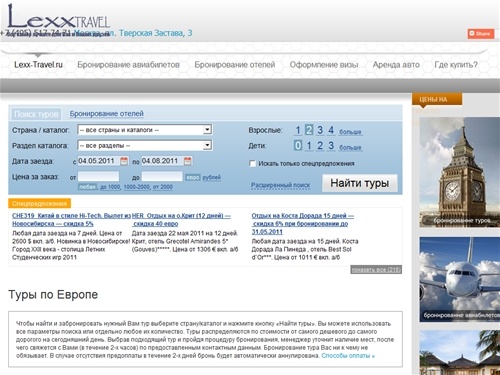Select евро currency option
Viewport: 500px width, 375px height.
point(193,178)
